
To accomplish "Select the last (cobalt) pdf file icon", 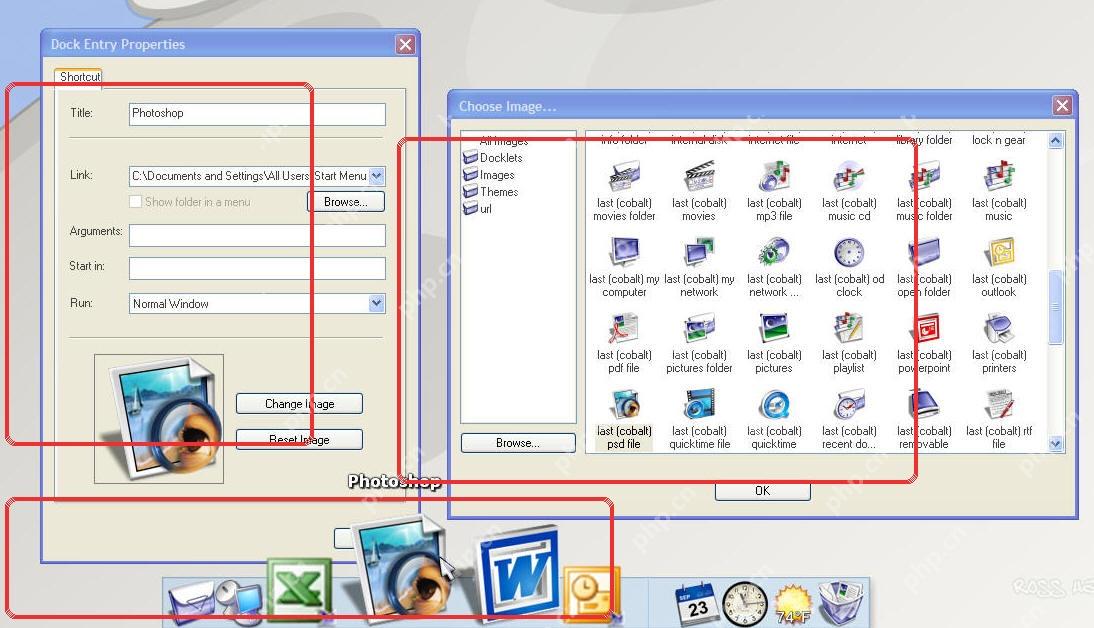I will coord(624,329).
